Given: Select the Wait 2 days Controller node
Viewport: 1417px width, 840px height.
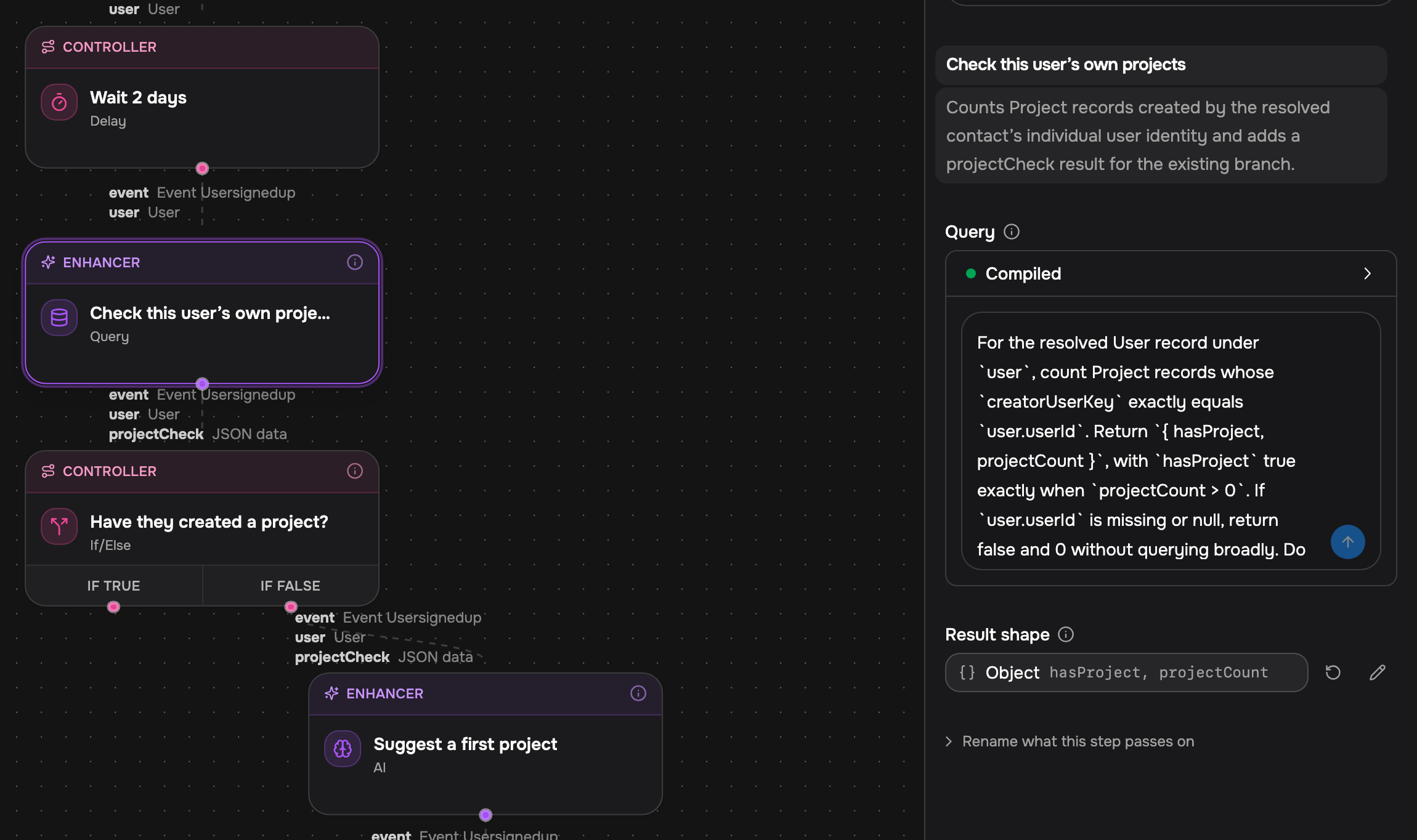Looking at the screenshot, I should pyautogui.click(x=202, y=97).
